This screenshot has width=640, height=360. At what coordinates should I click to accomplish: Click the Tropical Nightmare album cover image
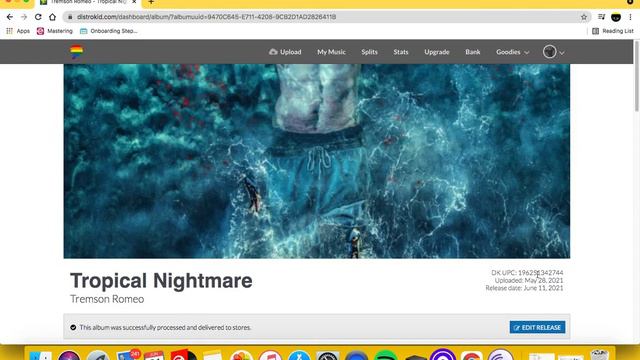coord(317,161)
